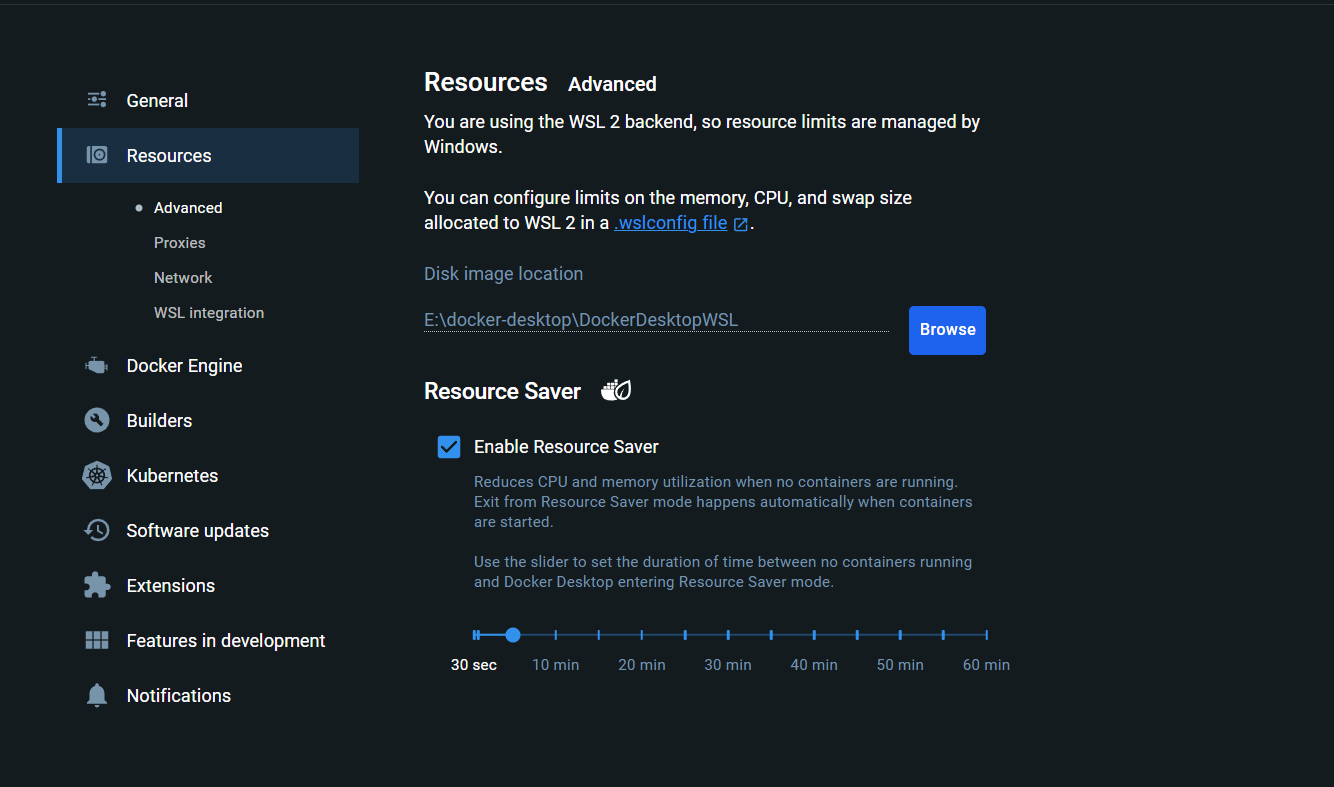Click the Kubernetes helm wheel icon
This screenshot has width=1334, height=787.
97,475
